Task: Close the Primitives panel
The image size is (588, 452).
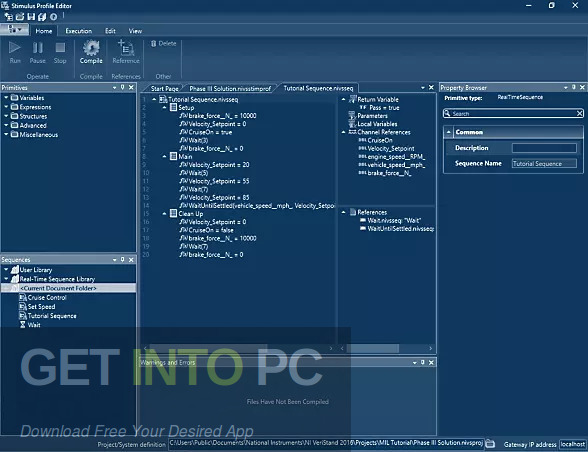Action: 131,87
